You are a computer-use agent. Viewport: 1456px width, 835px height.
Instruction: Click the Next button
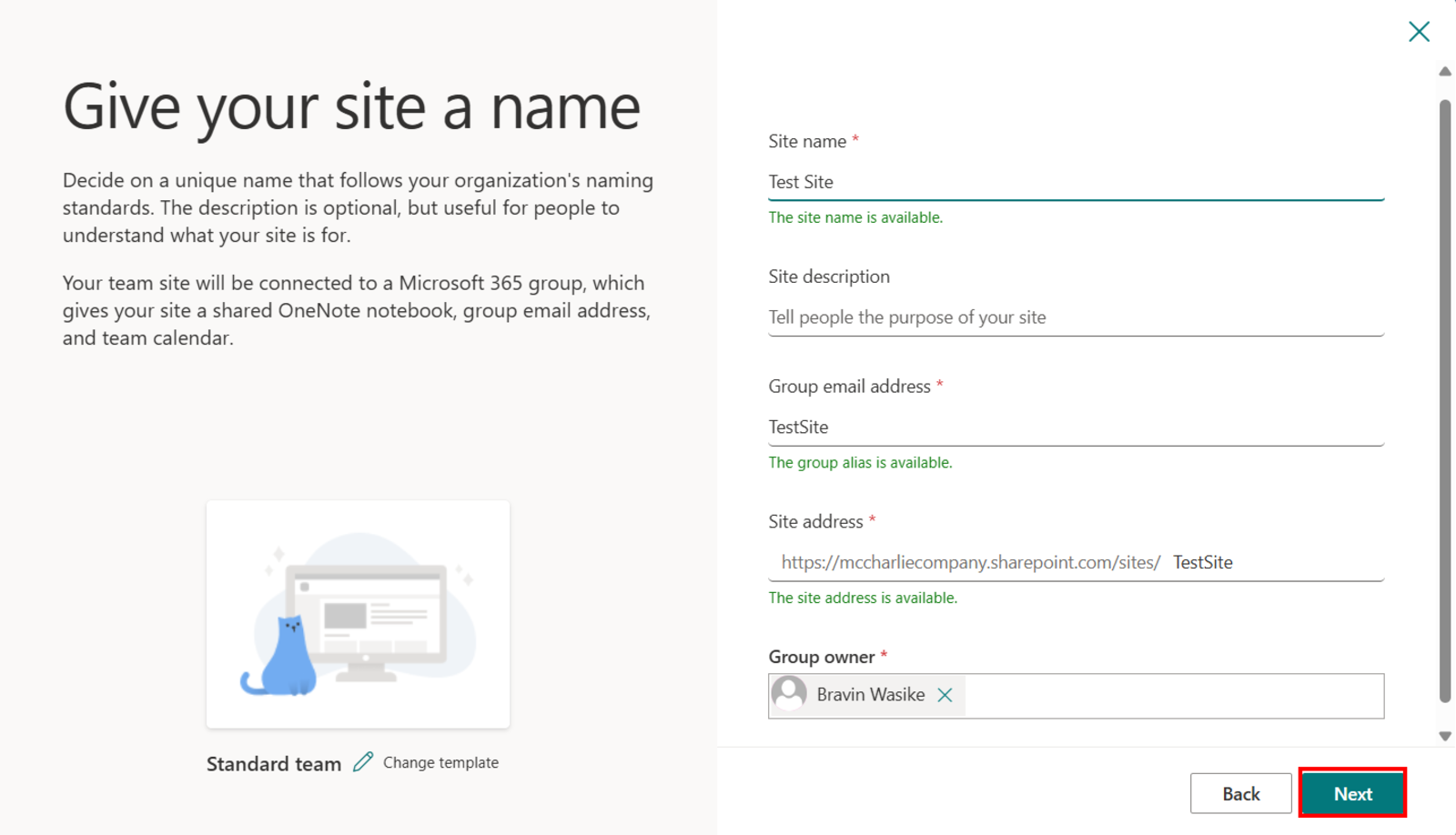(x=1352, y=793)
